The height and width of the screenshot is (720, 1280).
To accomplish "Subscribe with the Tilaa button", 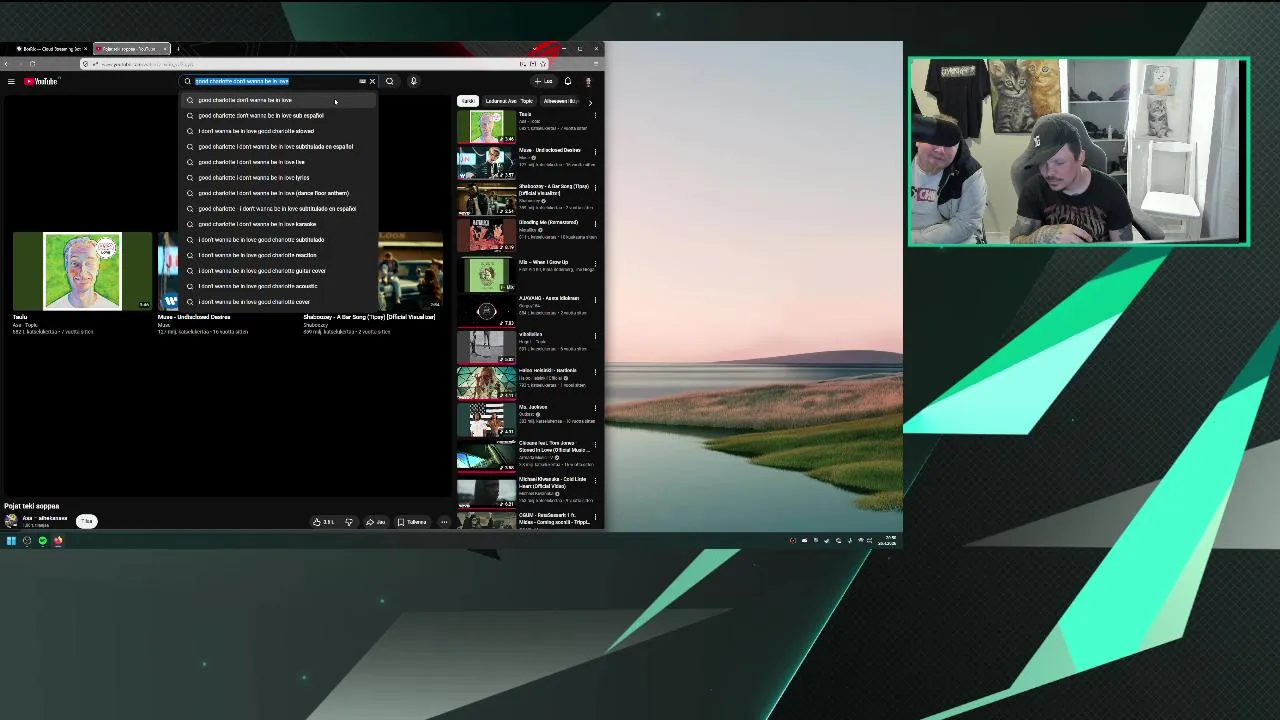I will tap(87, 521).
